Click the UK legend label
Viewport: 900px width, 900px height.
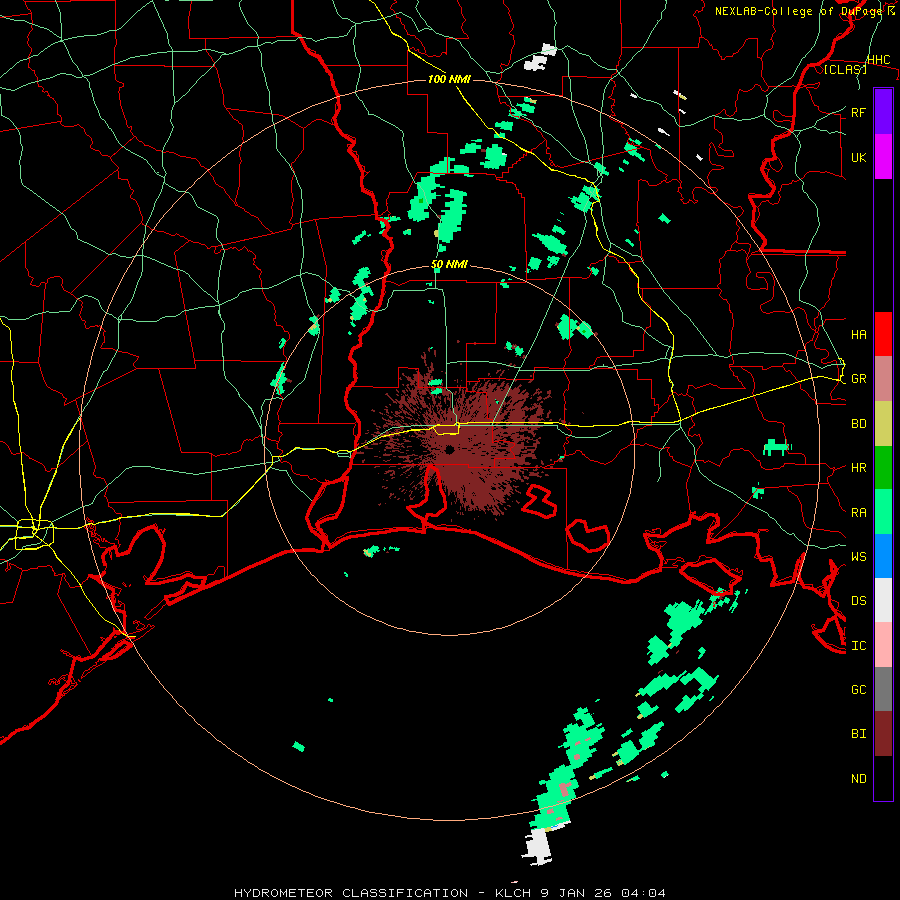858,157
